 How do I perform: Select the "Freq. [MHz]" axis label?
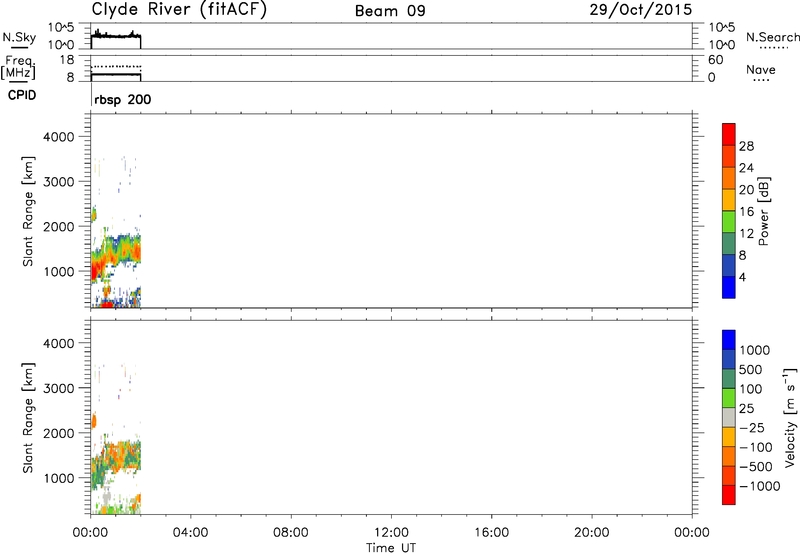pyautogui.click(x=18, y=68)
